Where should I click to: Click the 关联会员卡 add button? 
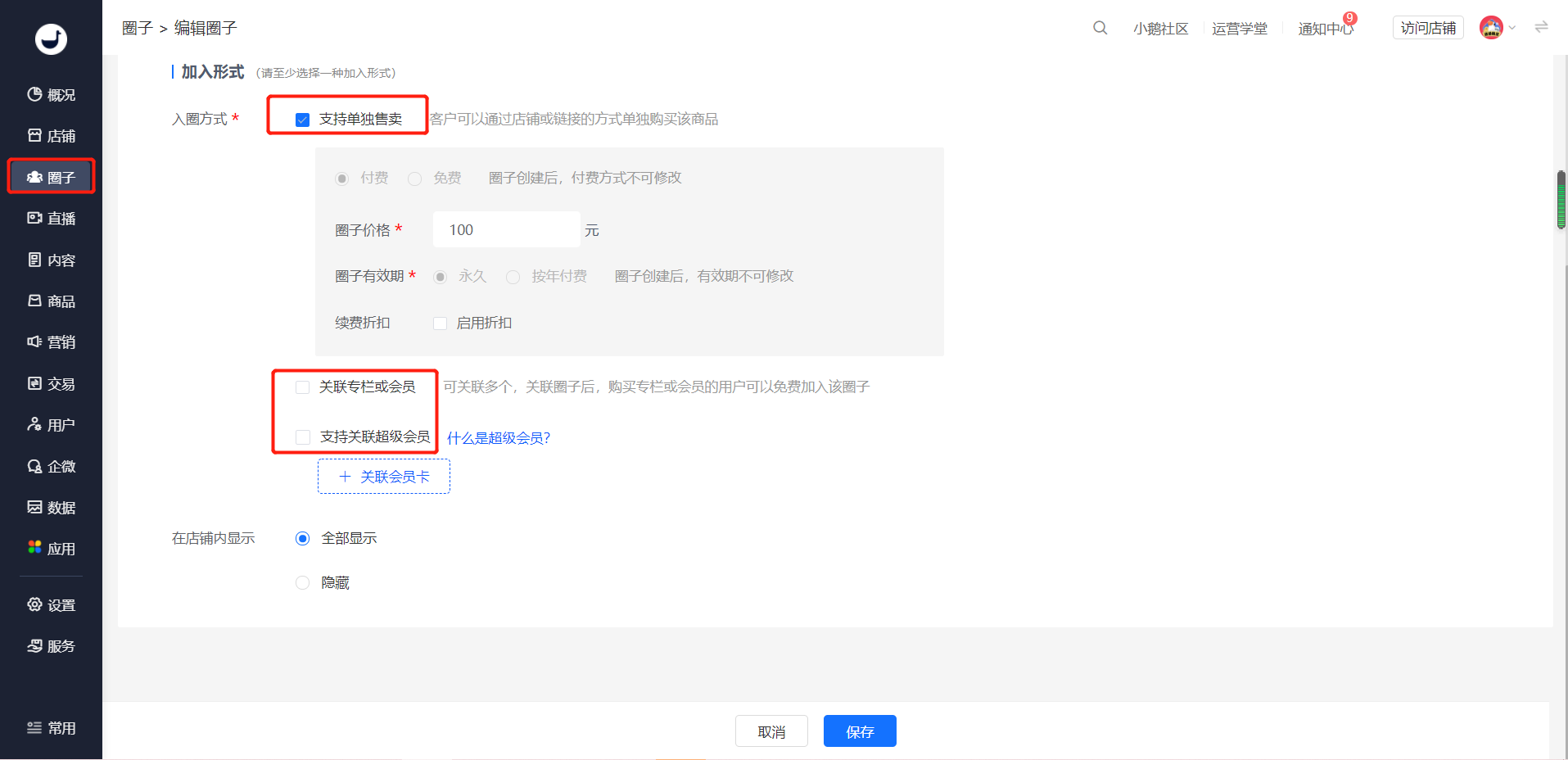tap(383, 477)
